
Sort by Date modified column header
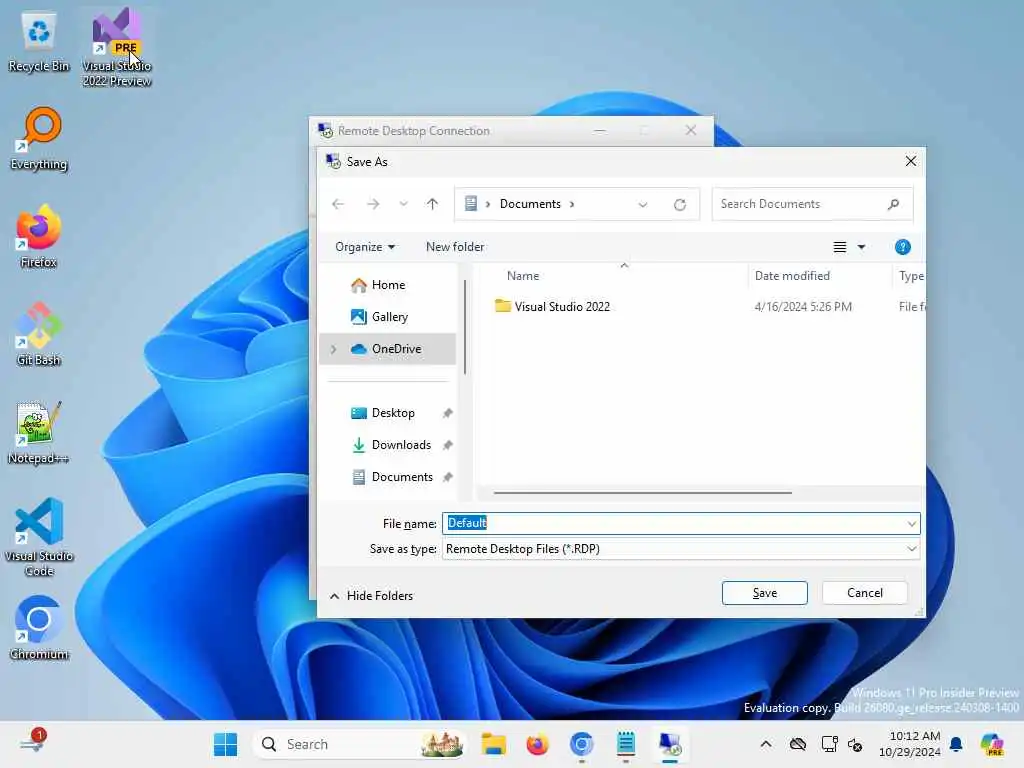click(x=792, y=276)
